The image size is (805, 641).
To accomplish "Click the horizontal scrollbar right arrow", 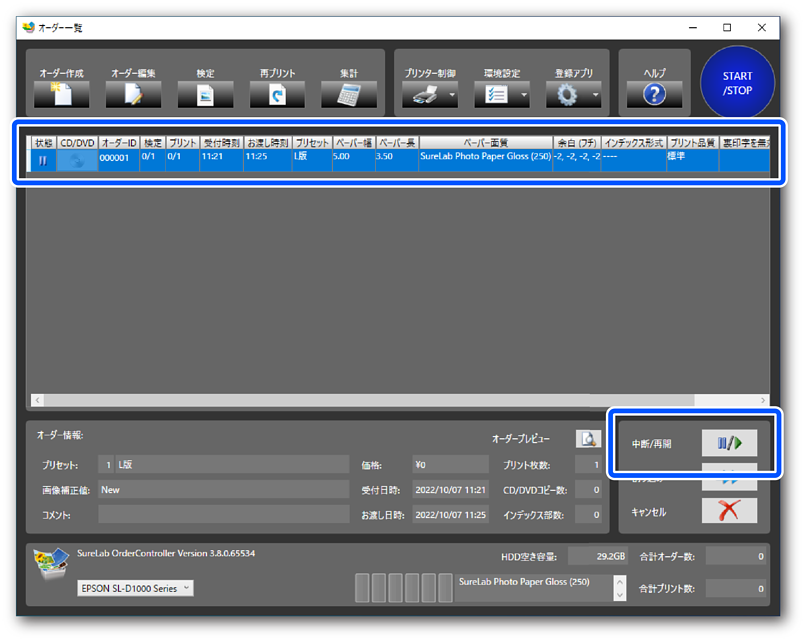I will point(764,400).
